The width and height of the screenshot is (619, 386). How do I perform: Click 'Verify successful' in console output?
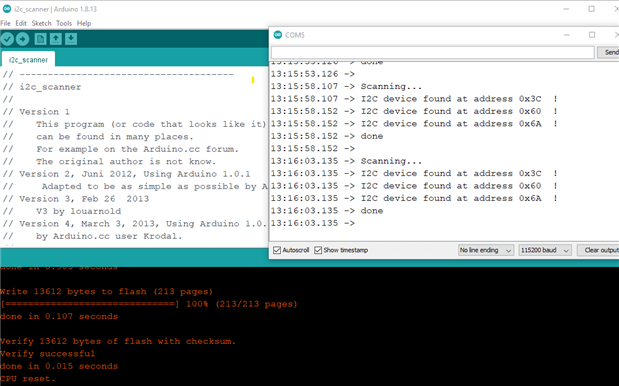coord(47,354)
